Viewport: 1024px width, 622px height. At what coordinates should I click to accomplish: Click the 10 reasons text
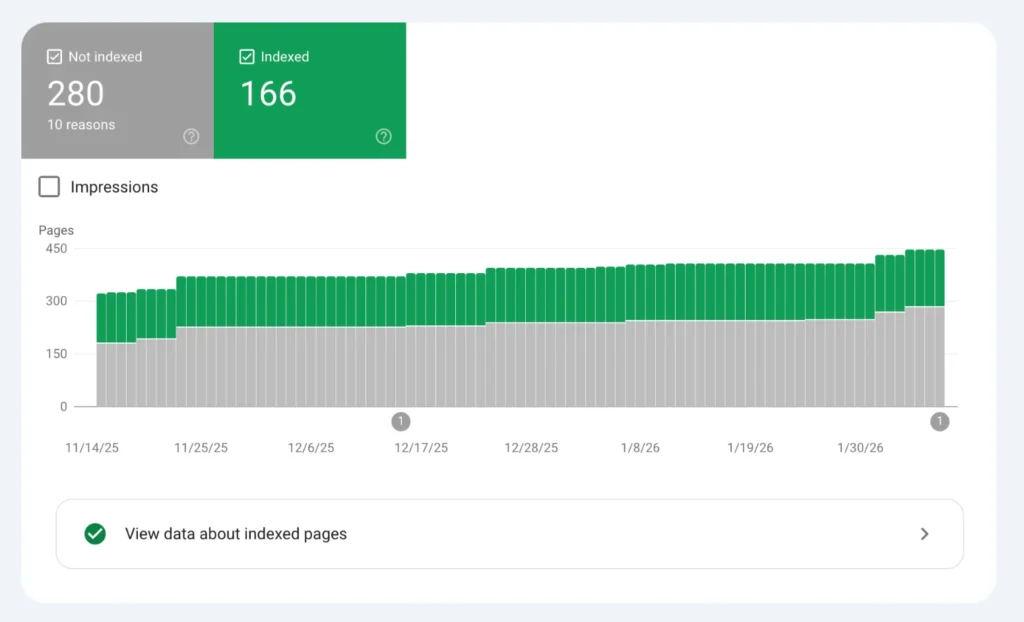[81, 125]
